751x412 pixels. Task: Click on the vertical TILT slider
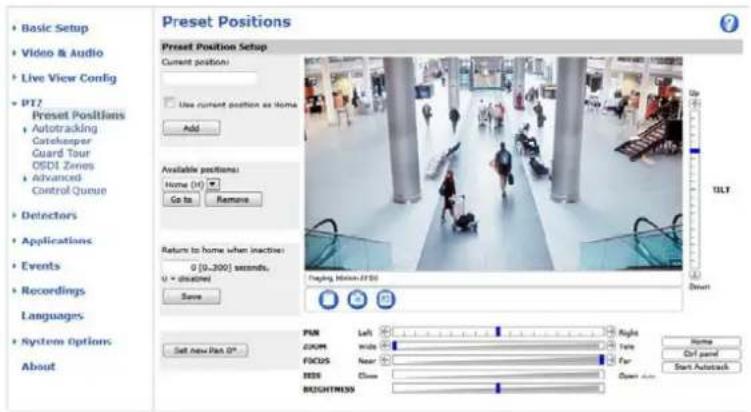click(694, 189)
